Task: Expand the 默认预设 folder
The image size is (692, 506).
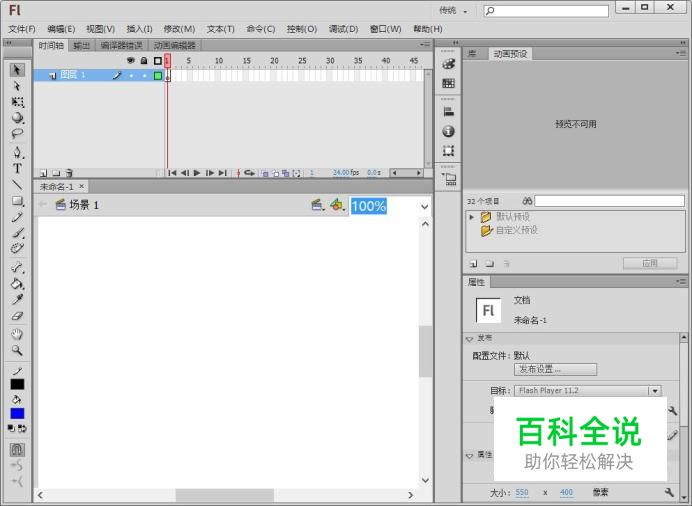Action: click(x=471, y=217)
